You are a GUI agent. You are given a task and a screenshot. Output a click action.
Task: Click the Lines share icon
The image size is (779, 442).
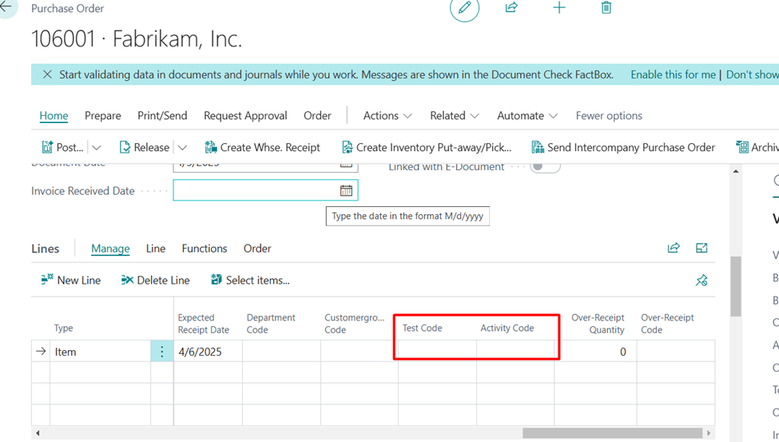673,248
